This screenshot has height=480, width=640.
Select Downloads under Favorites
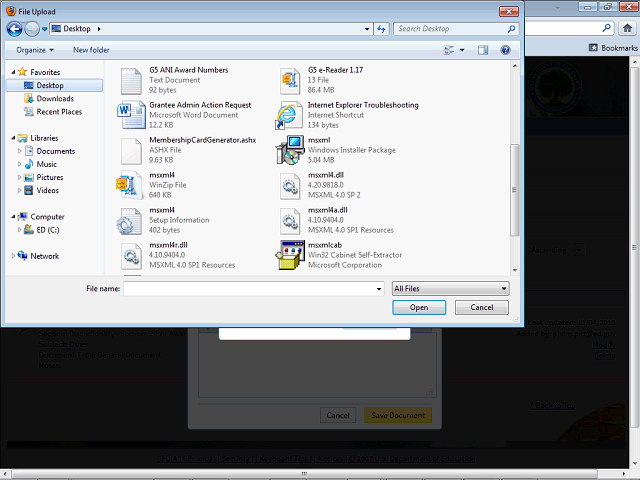point(55,98)
